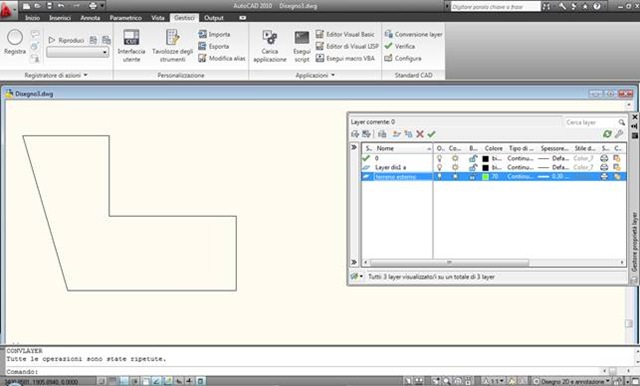640x386 pixels.
Task: Click the Plot printer icon in quick access toolbar
Action: (x=93, y=6)
